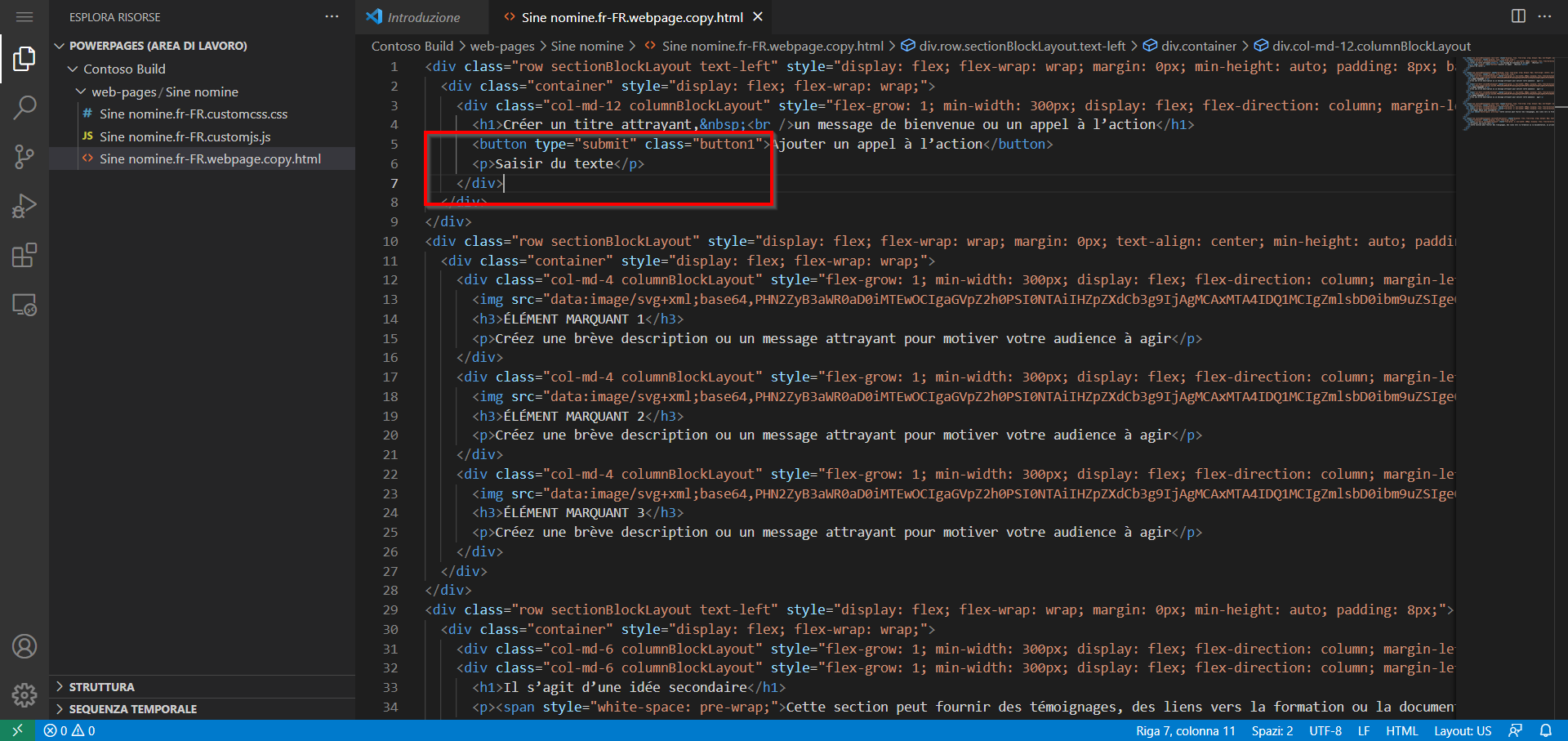The height and width of the screenshot is (741, 1568).
Task: Click the remote window status bar icon
Action: coord(17,730)
